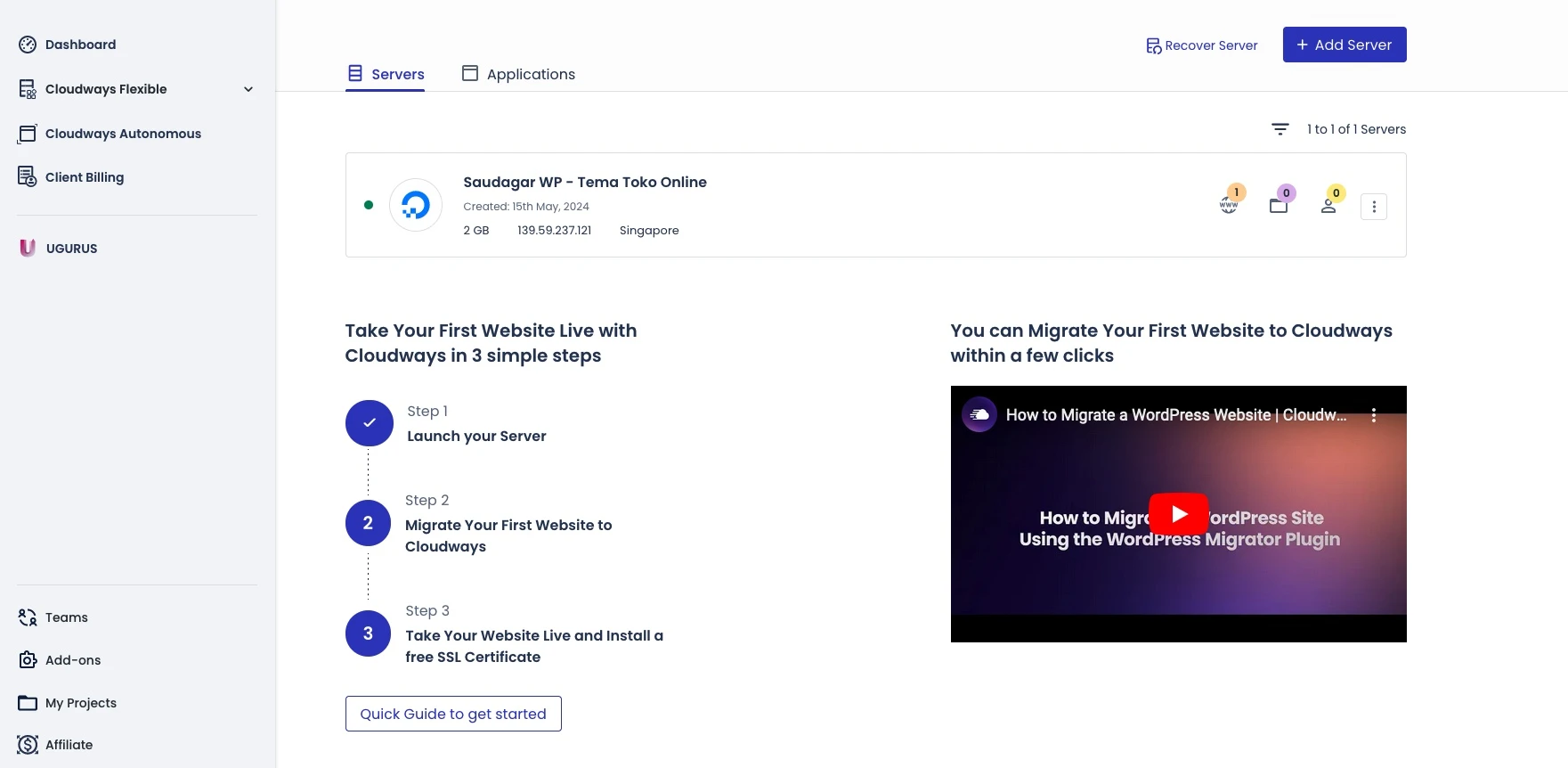Open the Dashboard sidebar item

[x=68, y=45]
